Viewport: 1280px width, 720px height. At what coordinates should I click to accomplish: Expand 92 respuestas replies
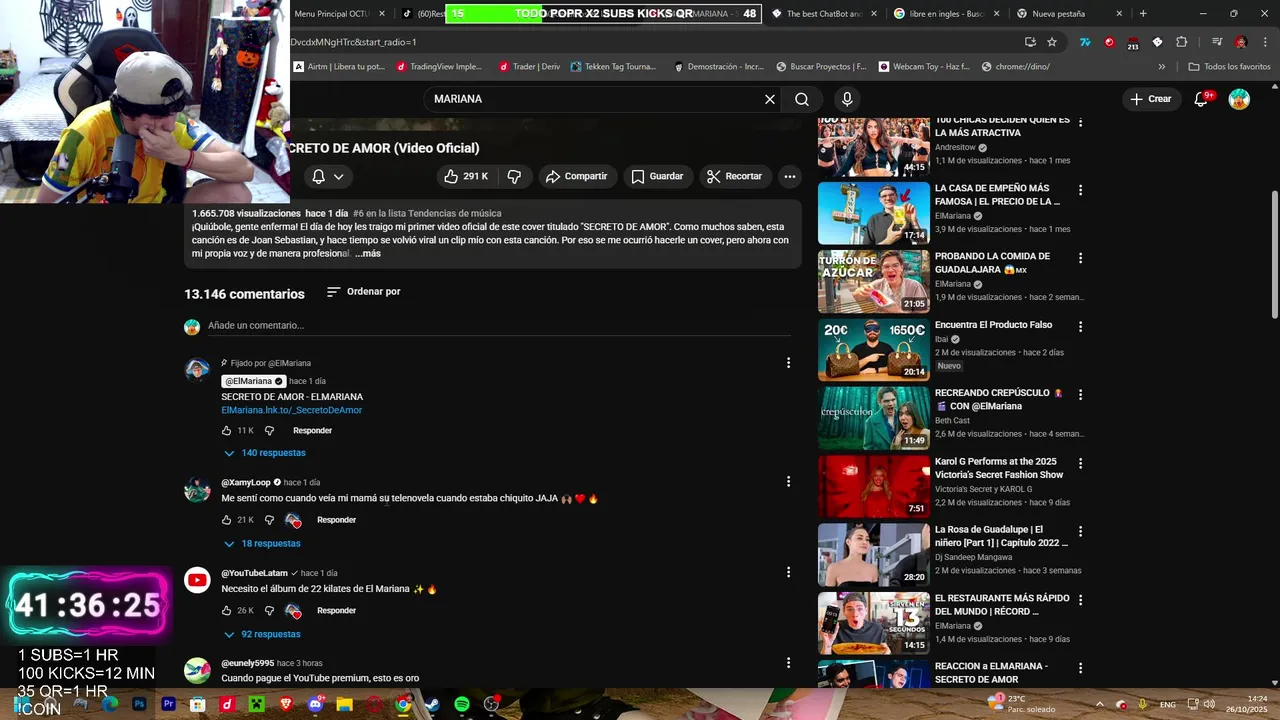pyautogui.click(x=262, y=635)
